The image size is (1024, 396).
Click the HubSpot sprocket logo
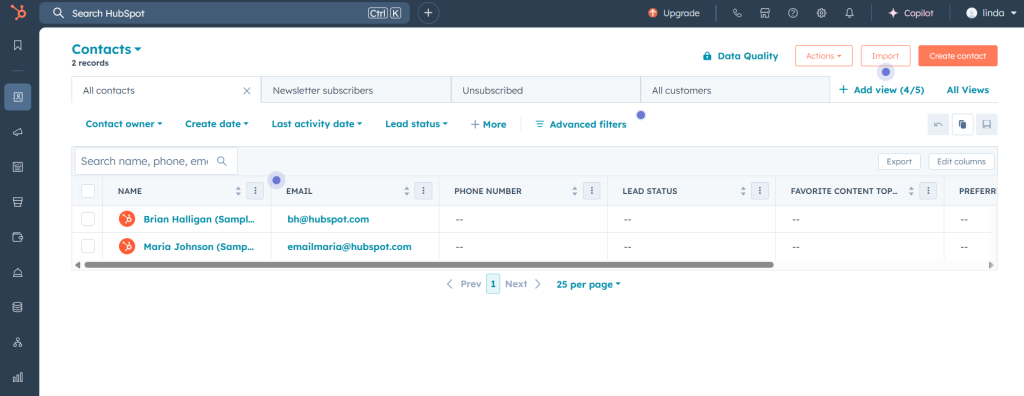pos(18,12)
